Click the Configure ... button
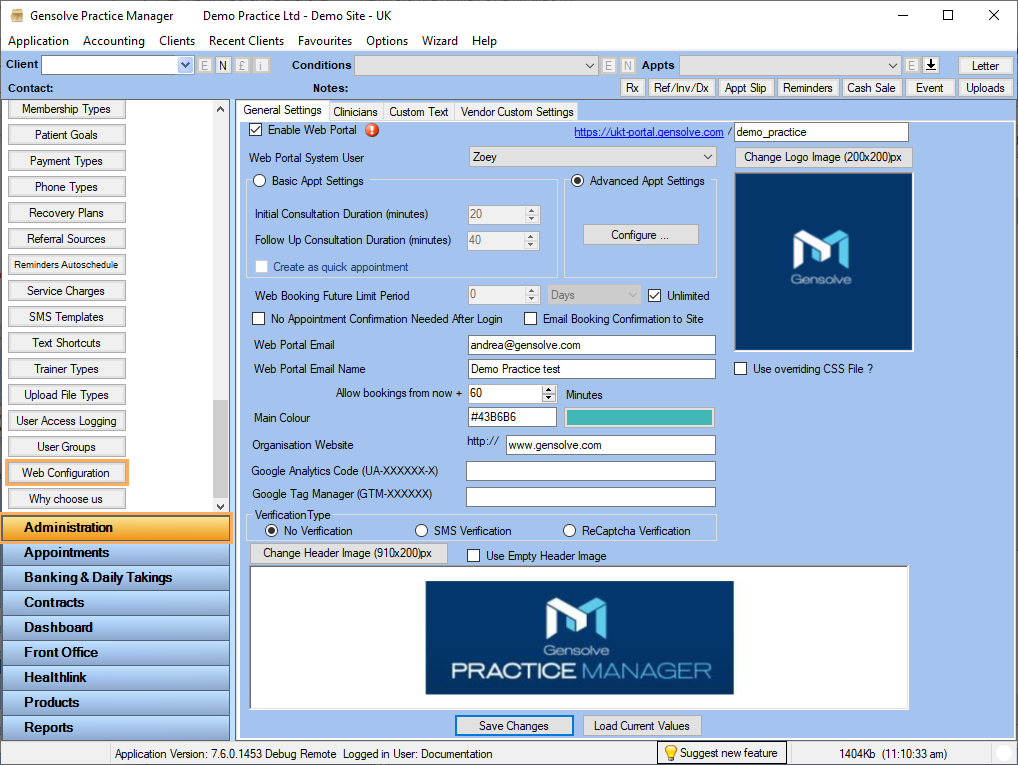1018x765 pixels. pyautogui.click(x=640, y=234)
